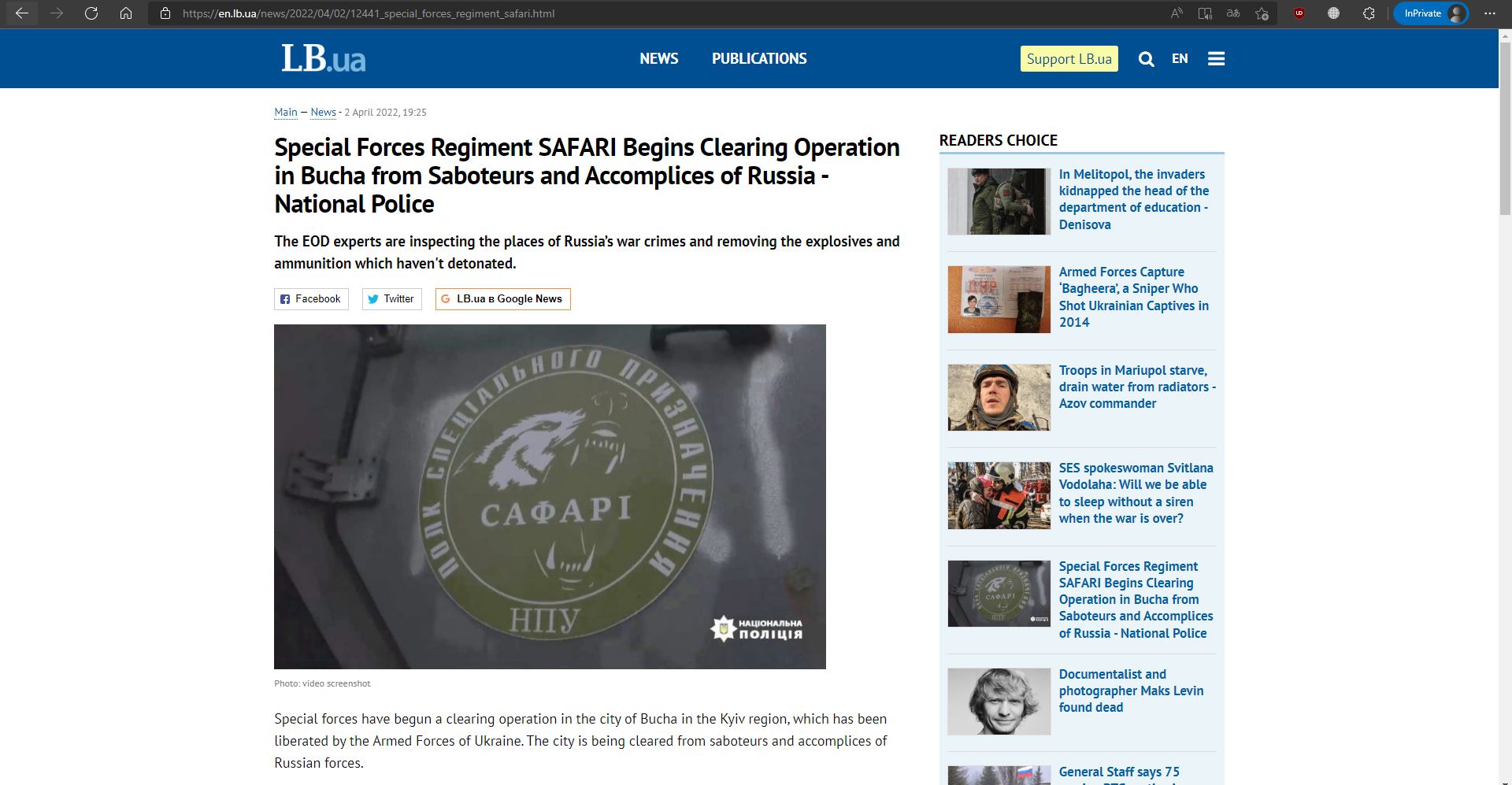The height and width of the screenshot is (785, 1512).
Task: Click the Melitopol soldiers thumbnail
Action: pyautogui.click(x=999, y=202)
